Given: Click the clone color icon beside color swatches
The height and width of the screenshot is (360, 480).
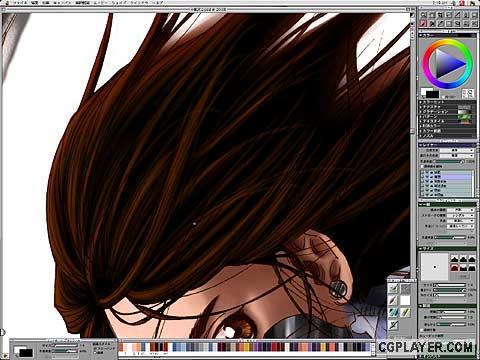Looking at the screenshot, I should point(468,94).
